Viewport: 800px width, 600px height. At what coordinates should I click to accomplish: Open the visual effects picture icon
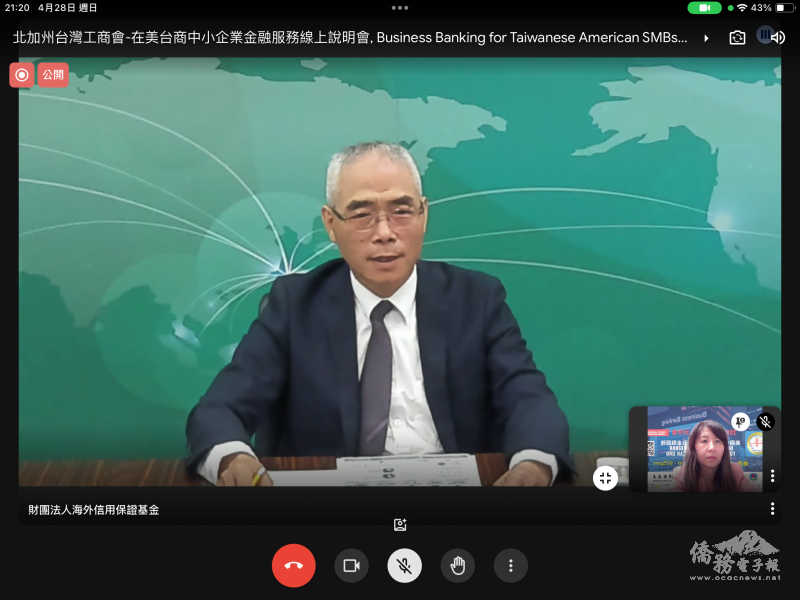400,523
